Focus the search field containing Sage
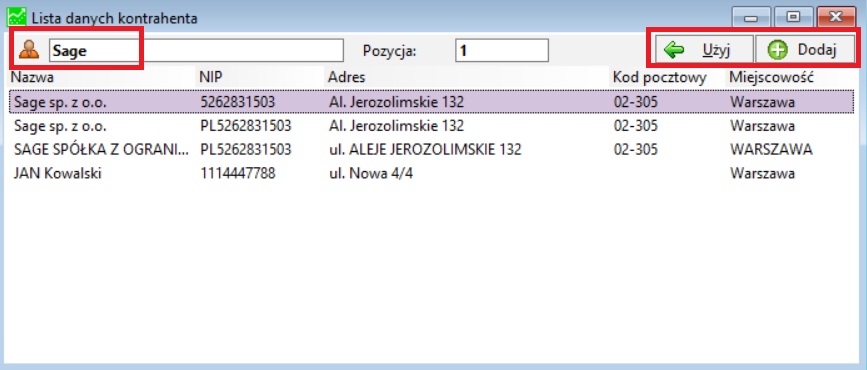 pos(196,50)
